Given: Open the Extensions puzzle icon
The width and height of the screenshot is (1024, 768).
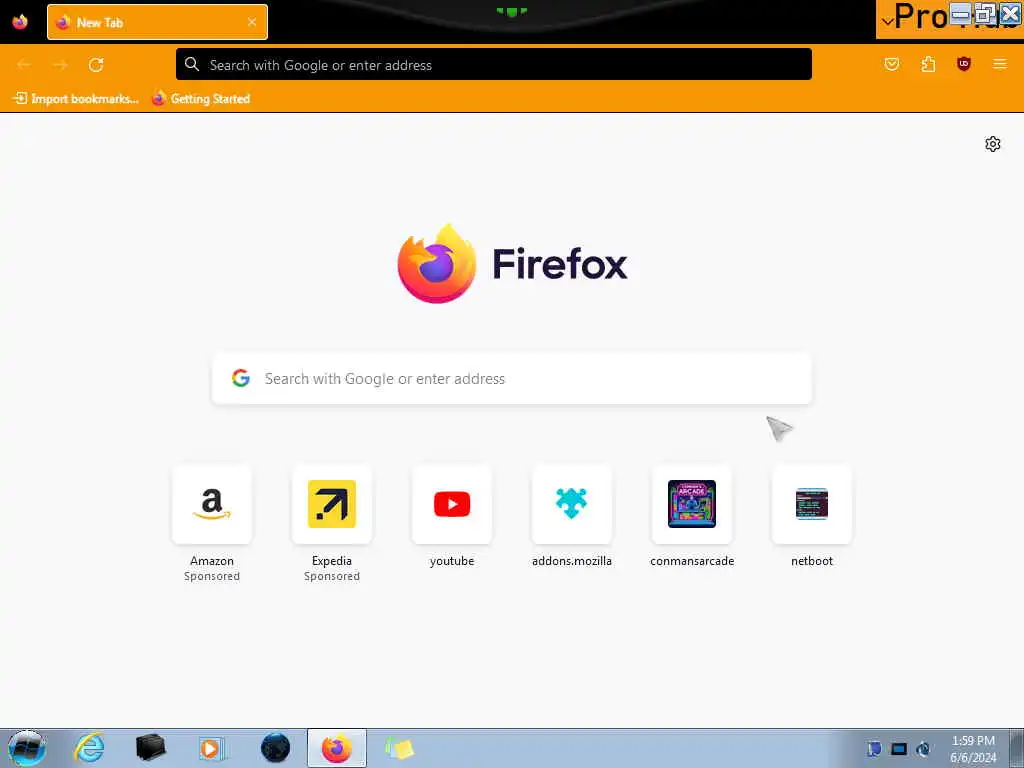Looking at the screenshot, I should point(928,64).
